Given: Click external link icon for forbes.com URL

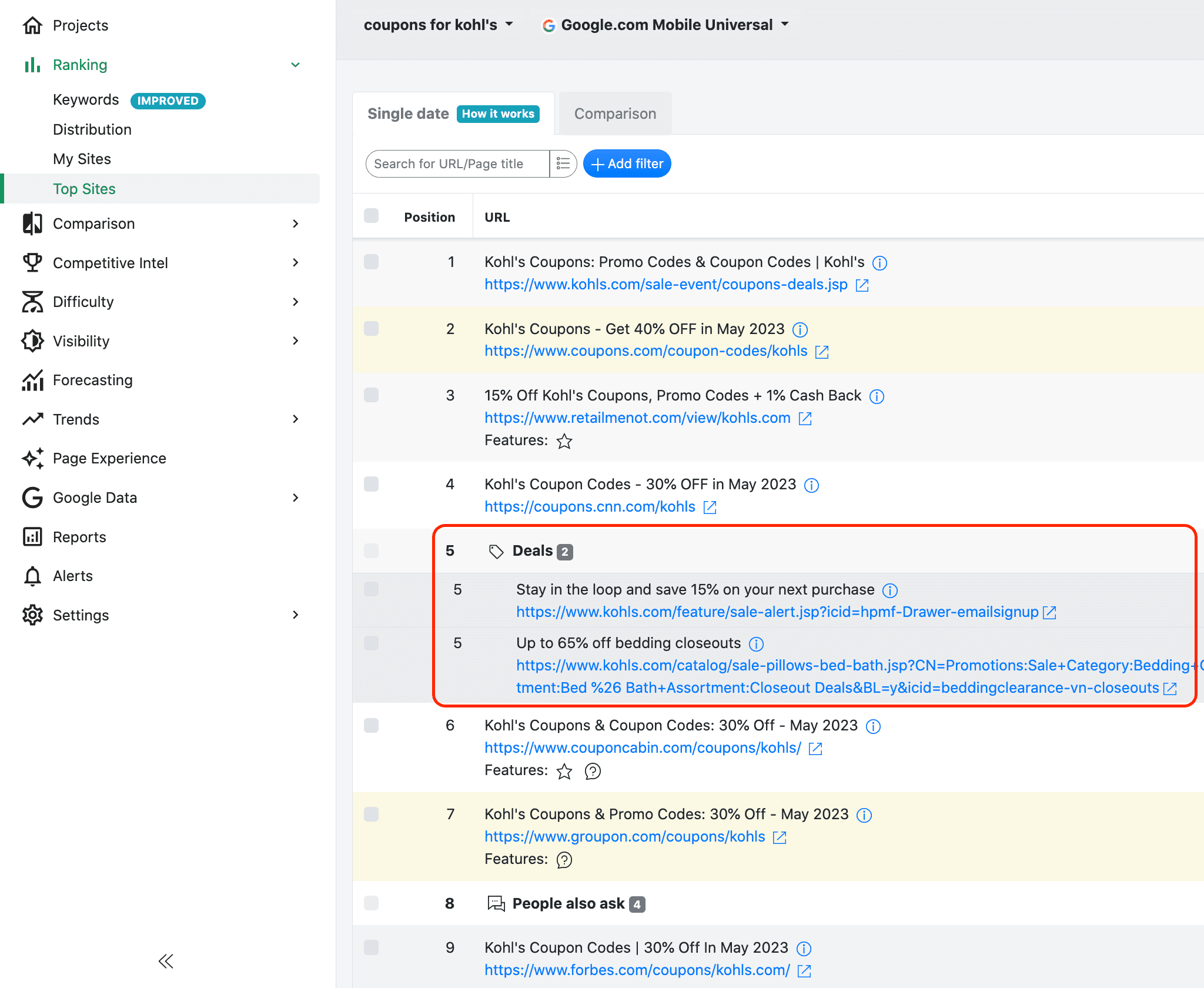Looking at the screenshot, I should pyautogui.click(x=804, y=971).
